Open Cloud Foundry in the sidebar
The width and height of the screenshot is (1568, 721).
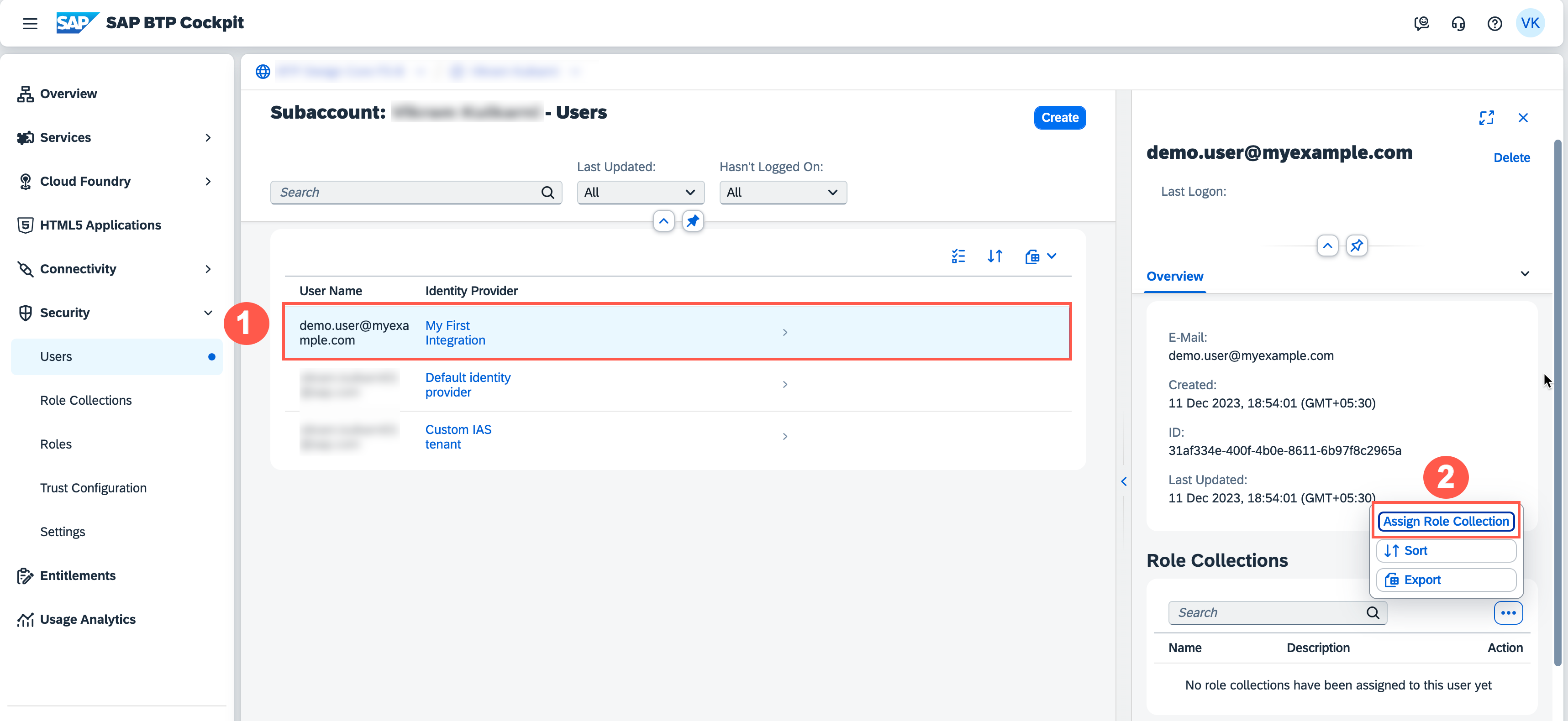[x=85, y=181]
